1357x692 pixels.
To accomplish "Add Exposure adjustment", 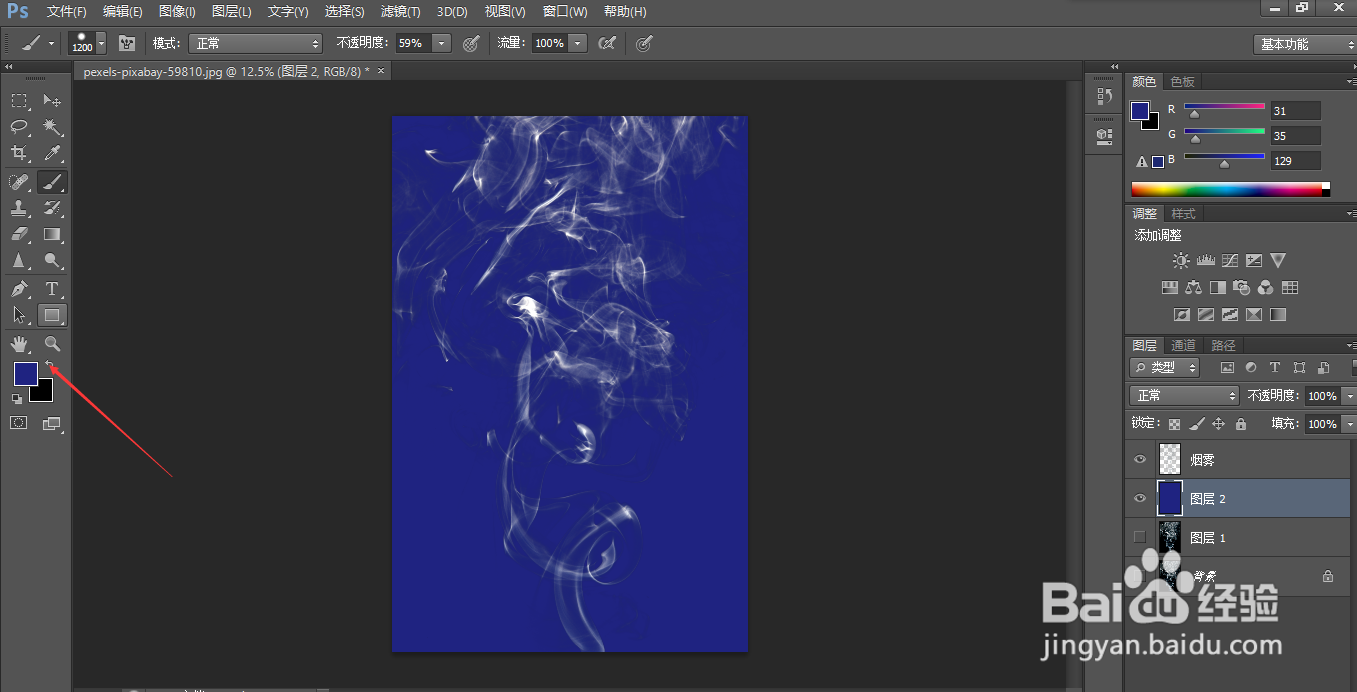I will (1253, 261).
